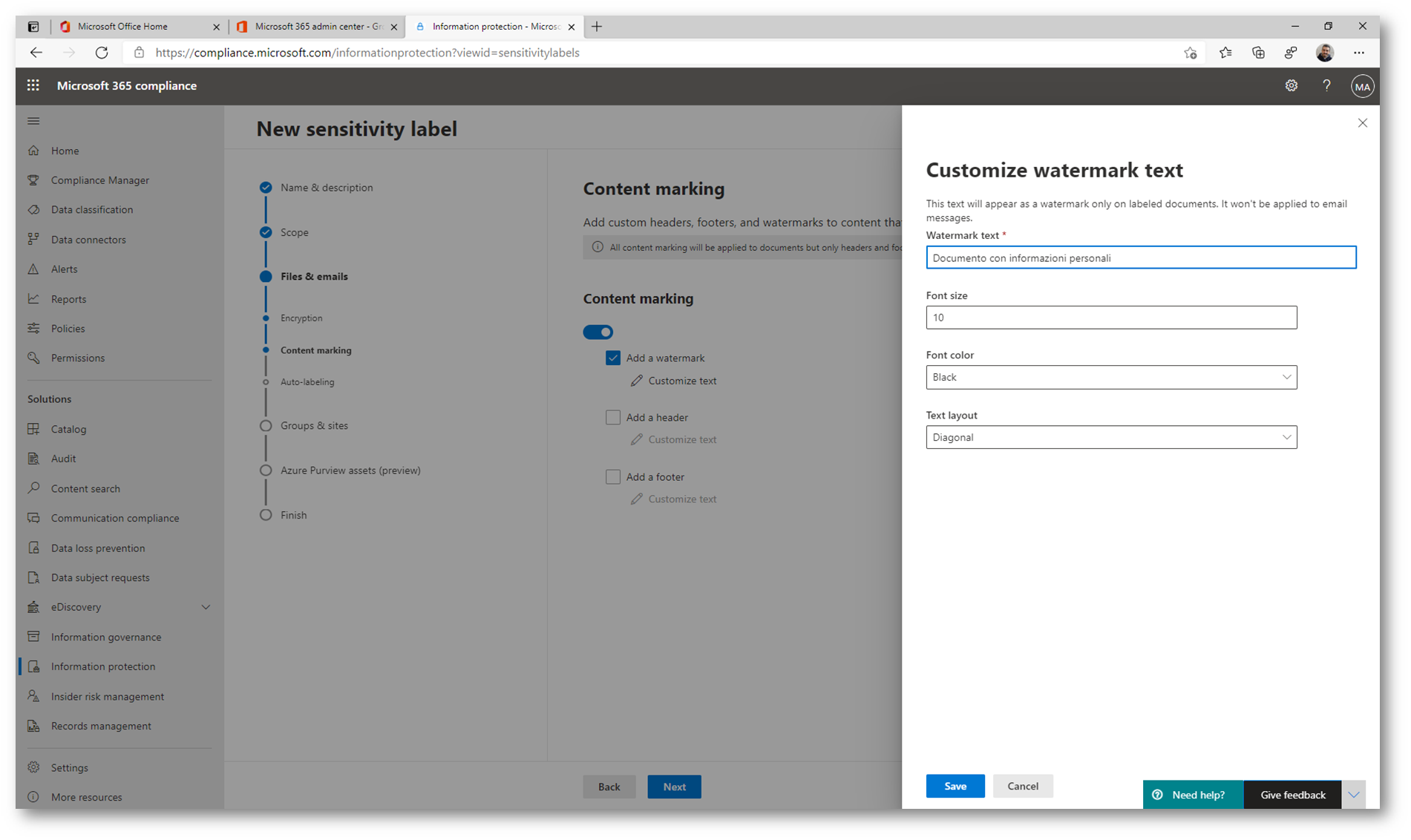This screenshot has height=840, width=1411.
Task: Uncheck the Add a watermark checkbox
Action: pyautogui.click(x=612, y=358)
